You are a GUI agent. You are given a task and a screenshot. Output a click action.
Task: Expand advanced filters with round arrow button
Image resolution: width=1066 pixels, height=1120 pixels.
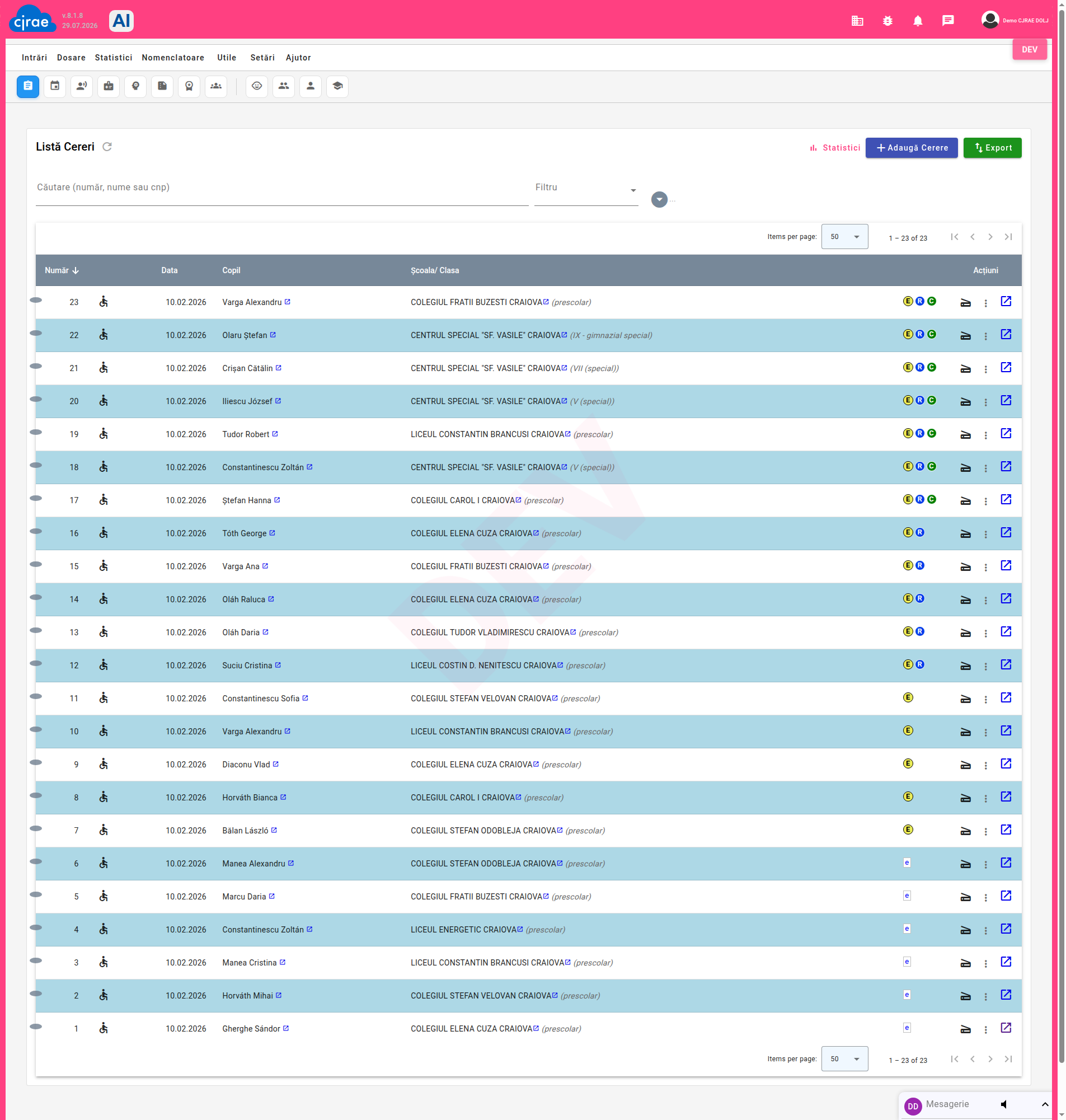[x=659, y=199]
